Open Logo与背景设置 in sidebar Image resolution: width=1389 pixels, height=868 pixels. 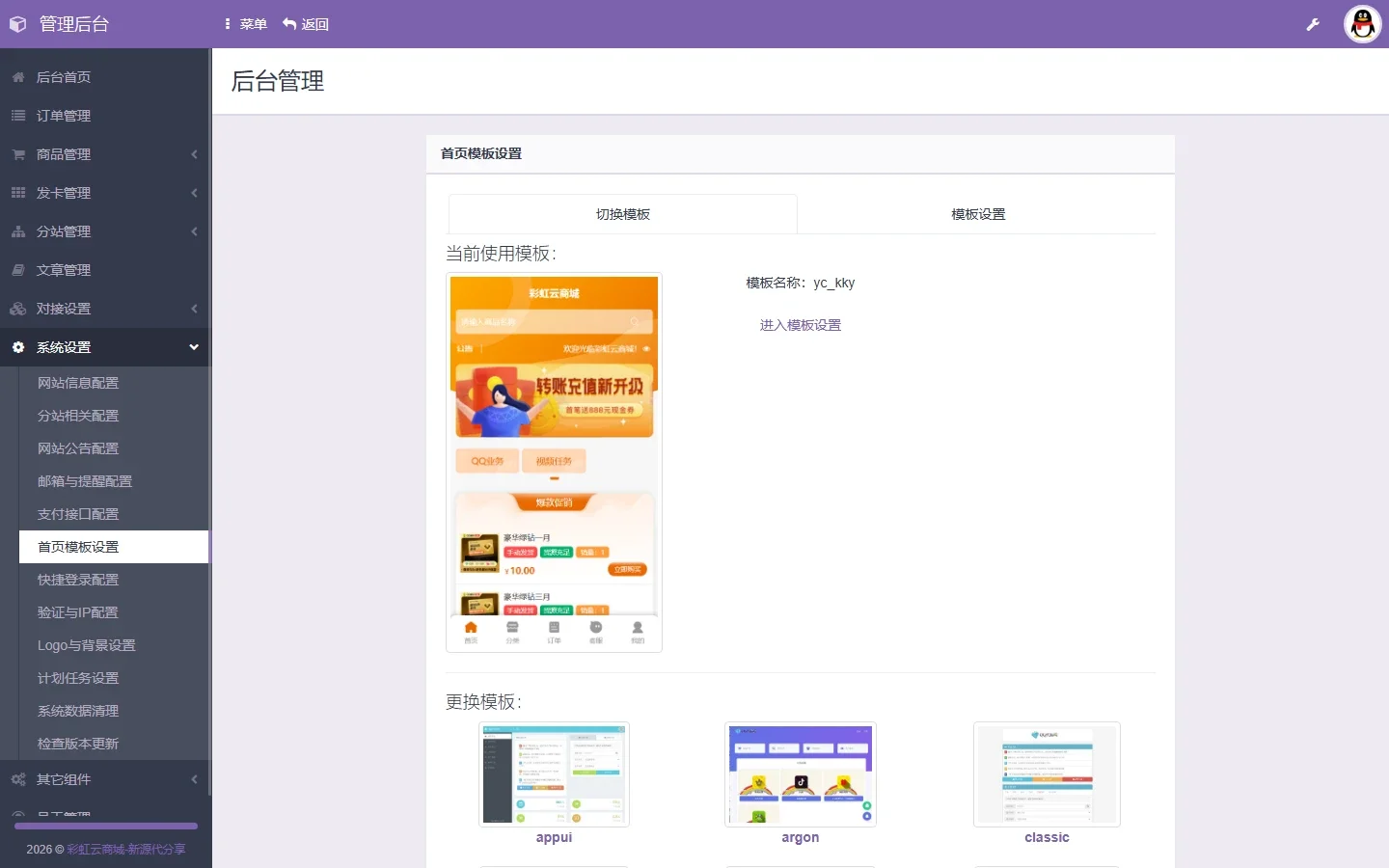(114, 645)
